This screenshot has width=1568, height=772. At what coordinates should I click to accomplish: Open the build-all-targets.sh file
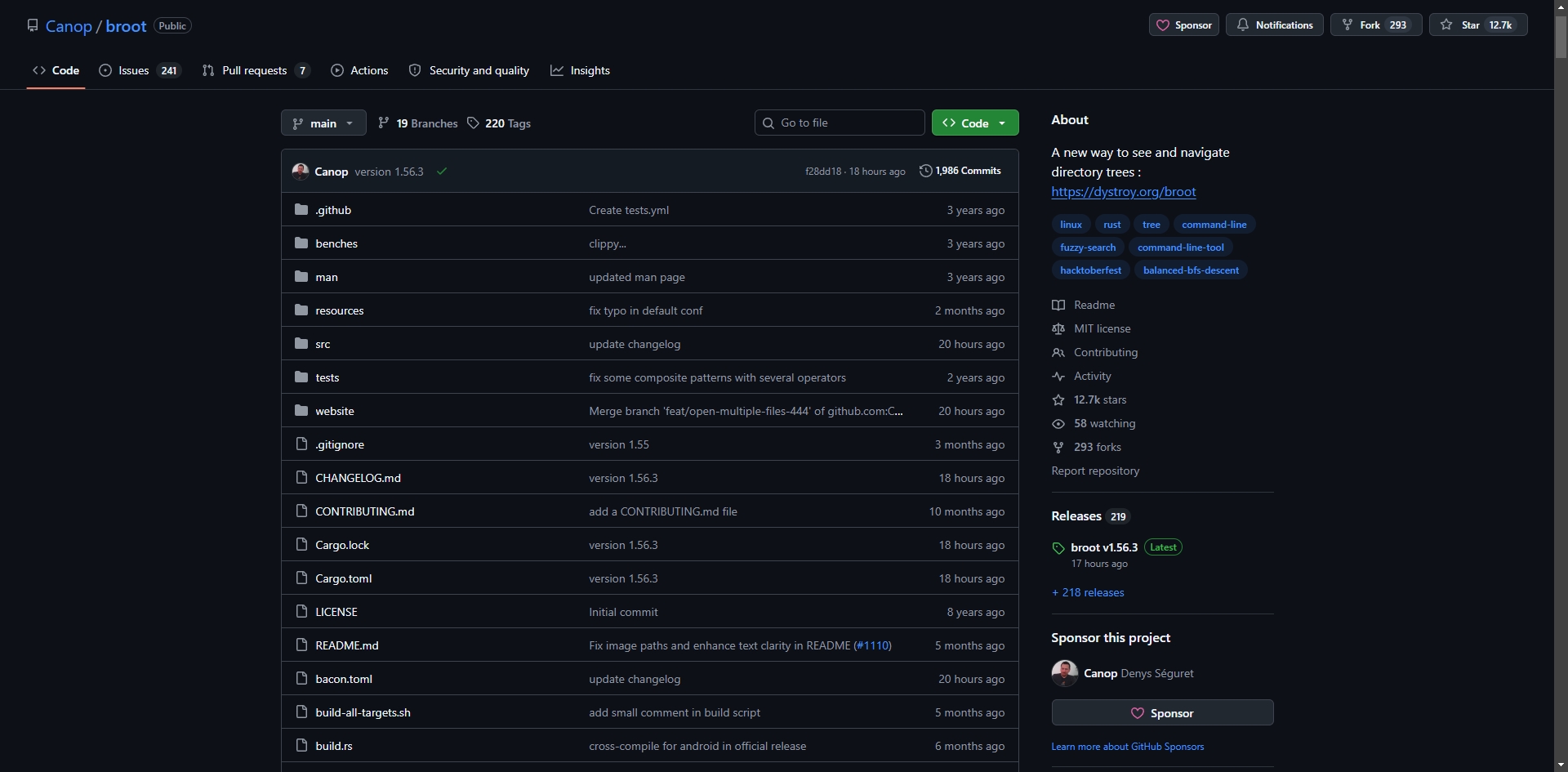pos(363,712)
